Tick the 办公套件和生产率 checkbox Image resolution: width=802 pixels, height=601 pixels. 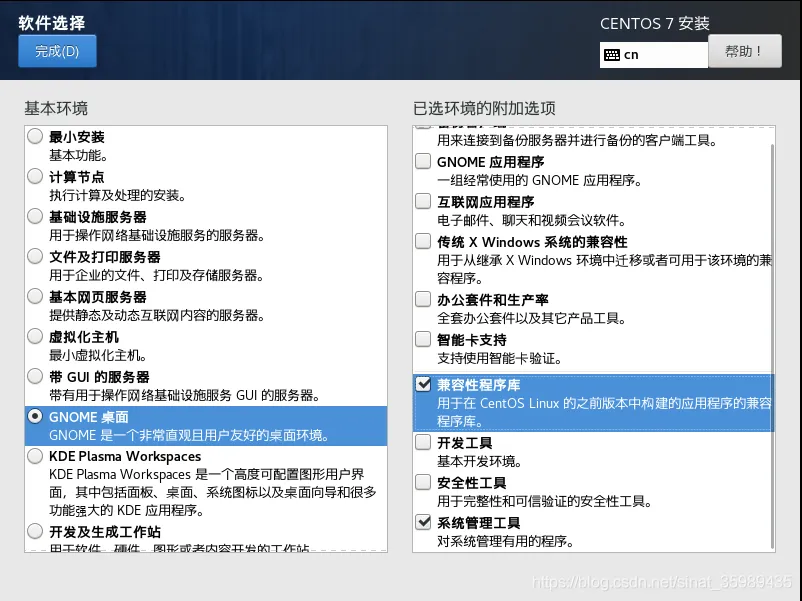(x=423, y=300)
